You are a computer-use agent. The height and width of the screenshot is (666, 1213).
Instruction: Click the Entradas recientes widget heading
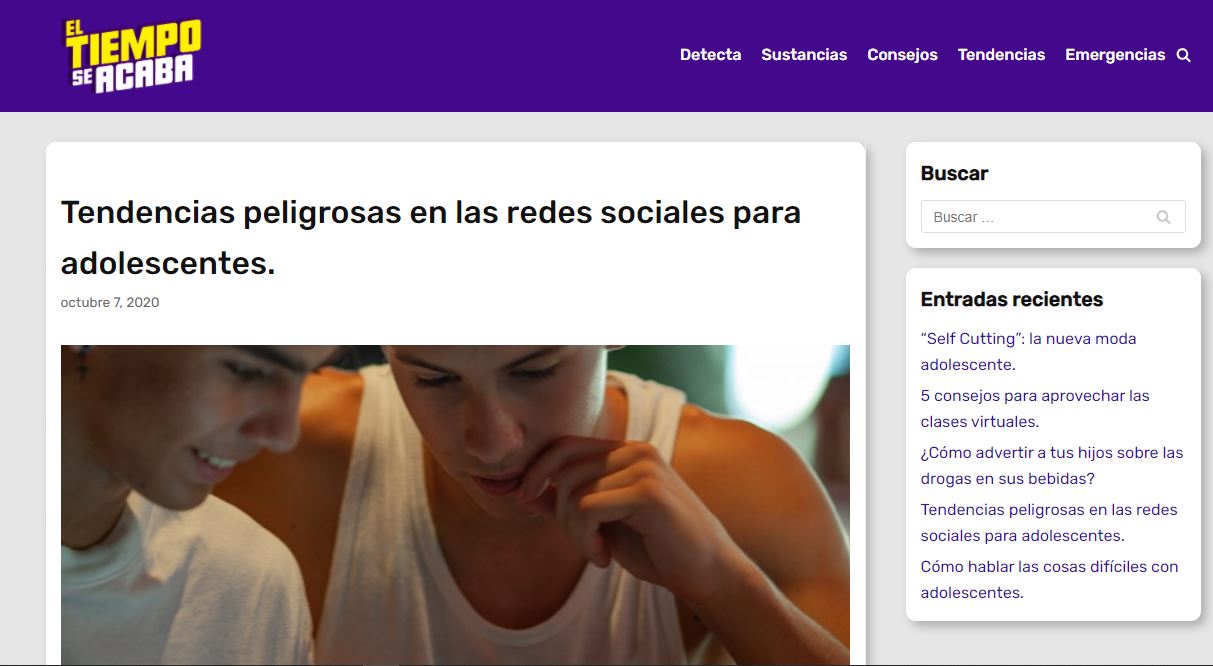click(x=1011, y=299)
